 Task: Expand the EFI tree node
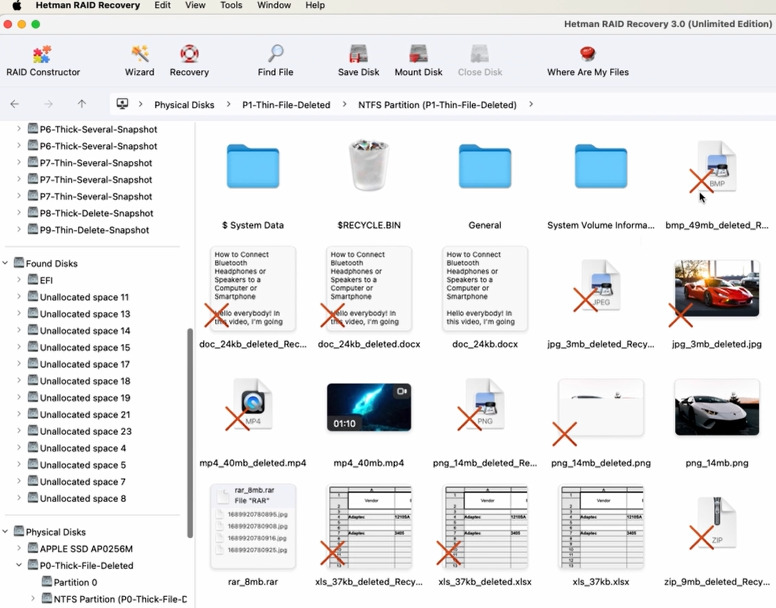[19, 280]
